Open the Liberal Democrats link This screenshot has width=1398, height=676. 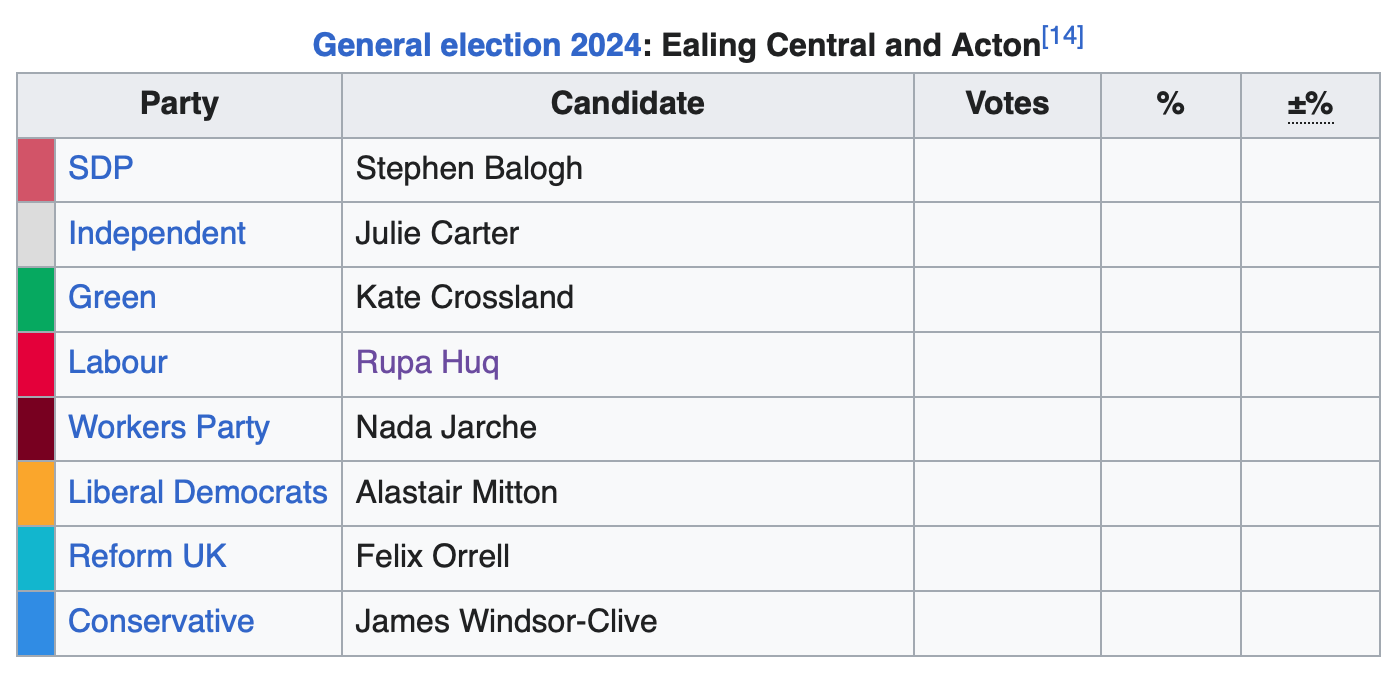(198, 492)
